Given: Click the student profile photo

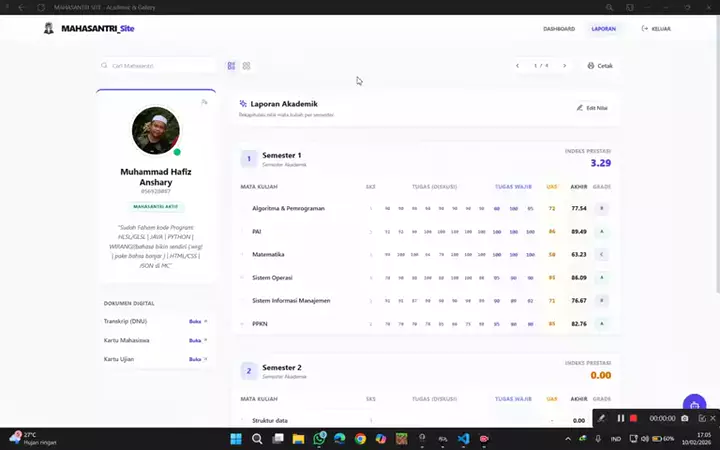Looking at the screenshot, I should click(x=156, y=131).
